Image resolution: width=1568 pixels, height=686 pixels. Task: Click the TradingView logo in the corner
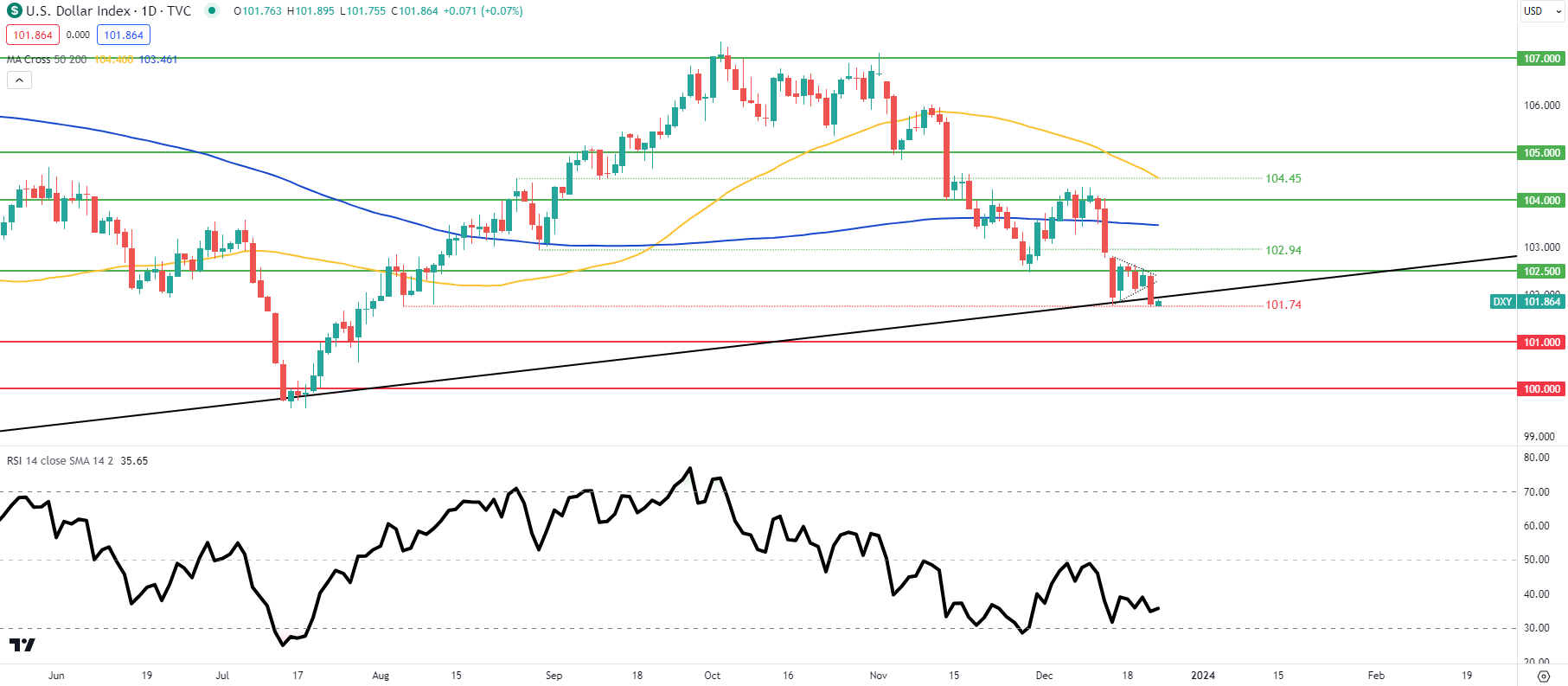[22, 645]
